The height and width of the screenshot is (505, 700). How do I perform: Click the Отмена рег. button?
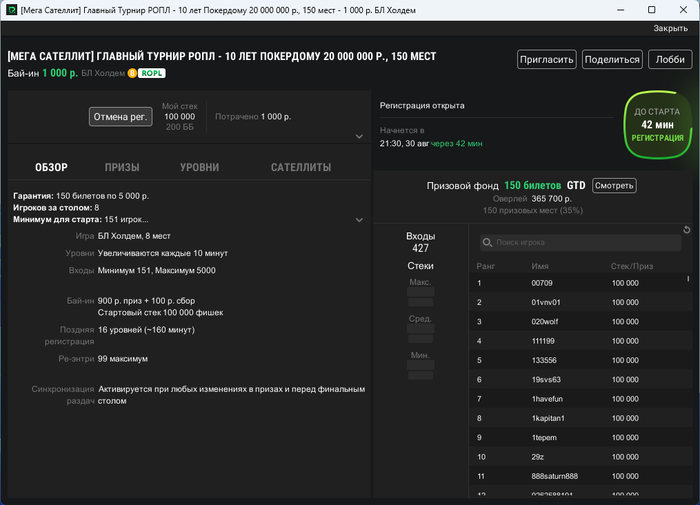[121, 117]
